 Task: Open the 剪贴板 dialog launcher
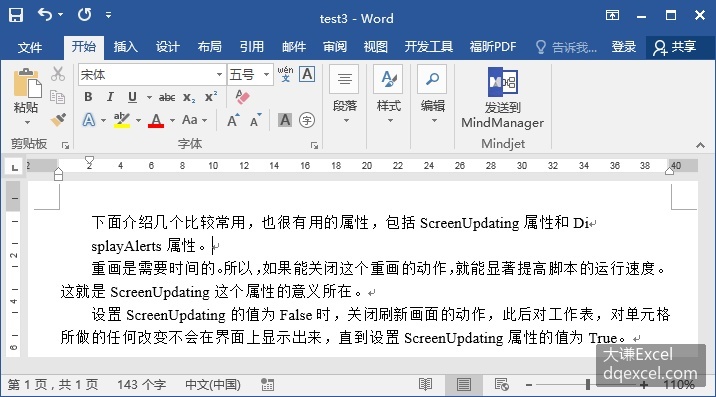pyautogui.click(x=65, y=145)
